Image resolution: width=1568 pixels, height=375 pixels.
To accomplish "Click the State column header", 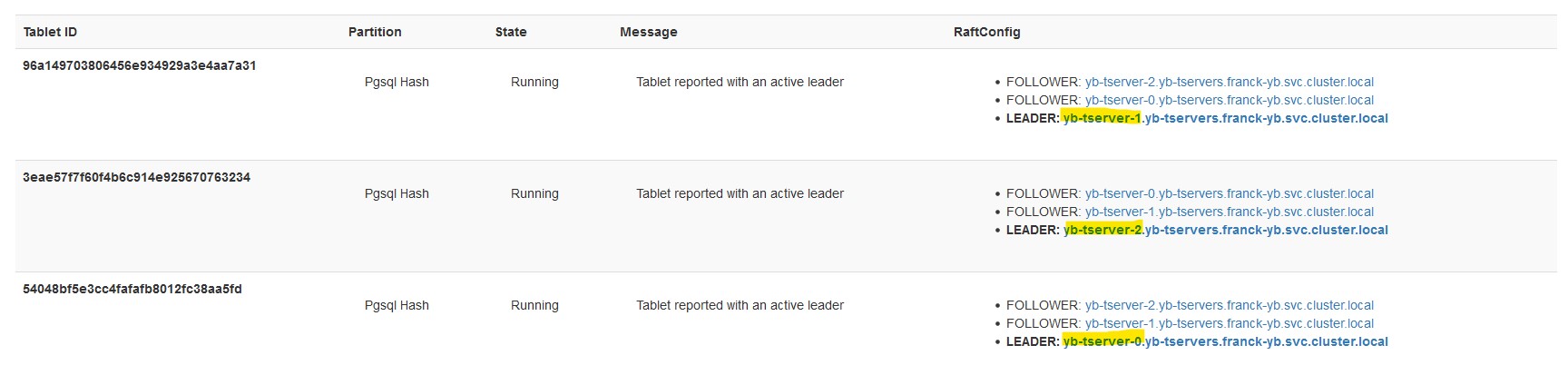I will 511,32.
